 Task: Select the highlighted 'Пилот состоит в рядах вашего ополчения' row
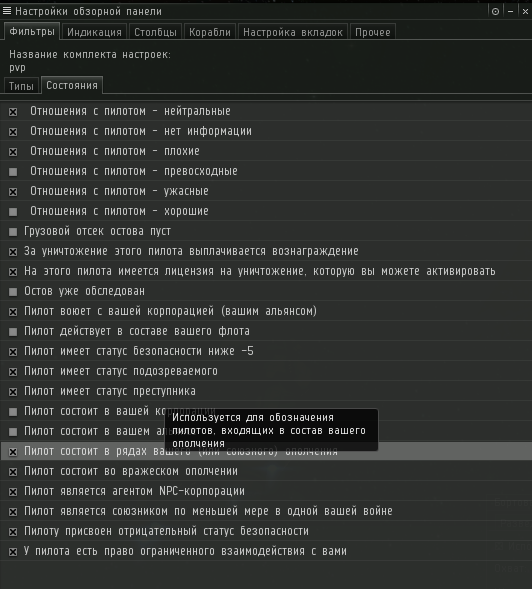click(x=266, y=451)
